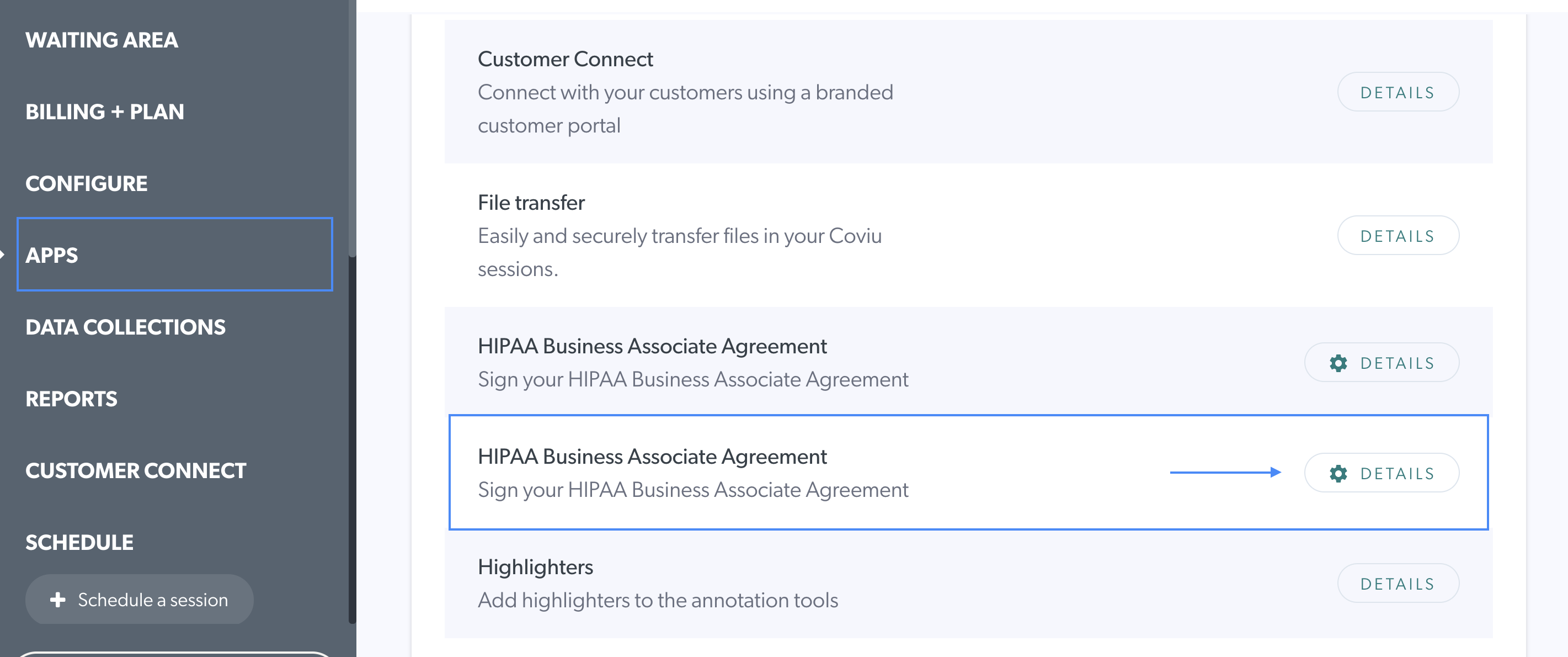Select the Apps sidebar item
Image resolution: width=1568 pixels, height=657 pixels.
click(175, 255)
